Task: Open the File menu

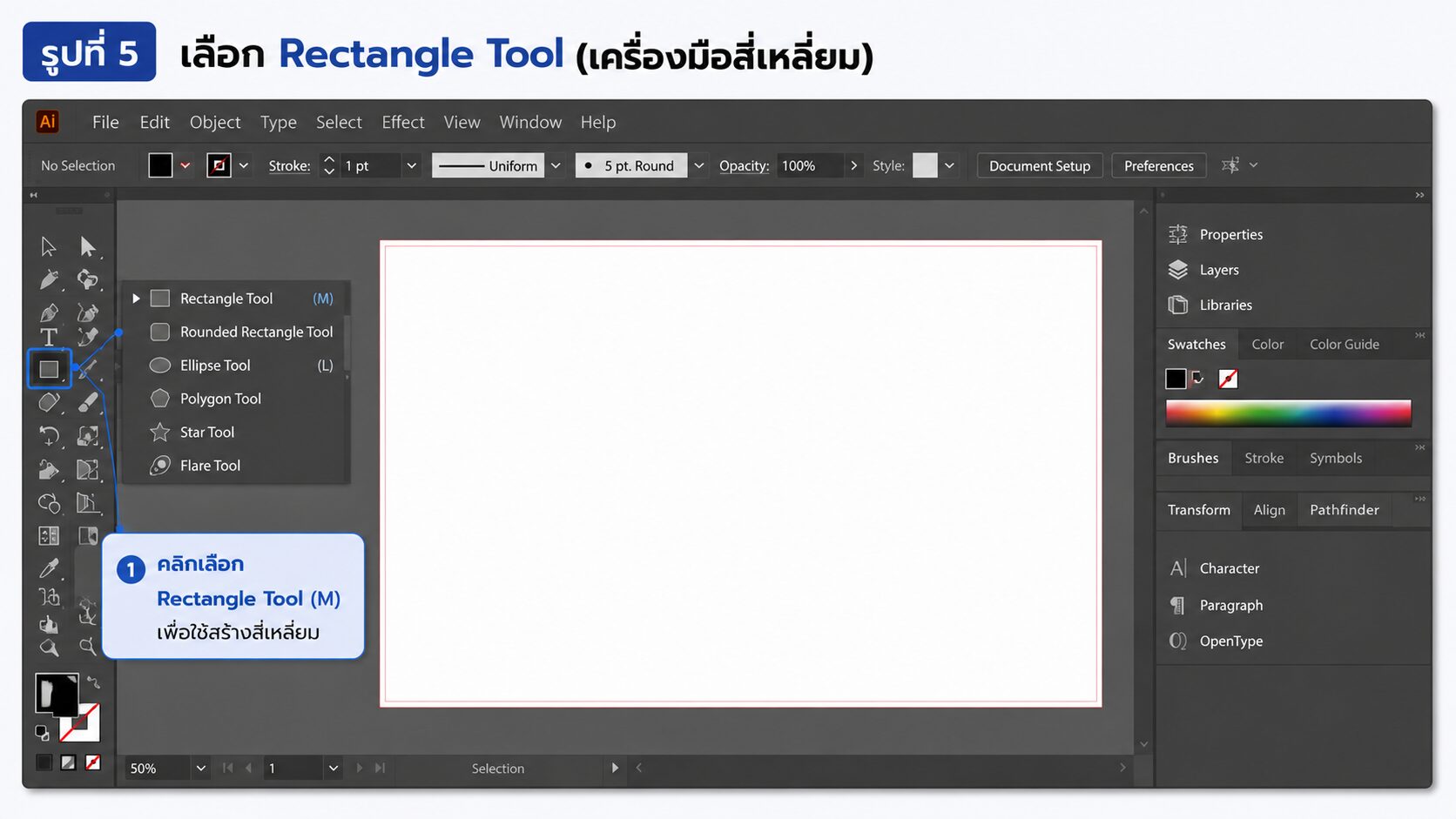Action: [105, 122]
